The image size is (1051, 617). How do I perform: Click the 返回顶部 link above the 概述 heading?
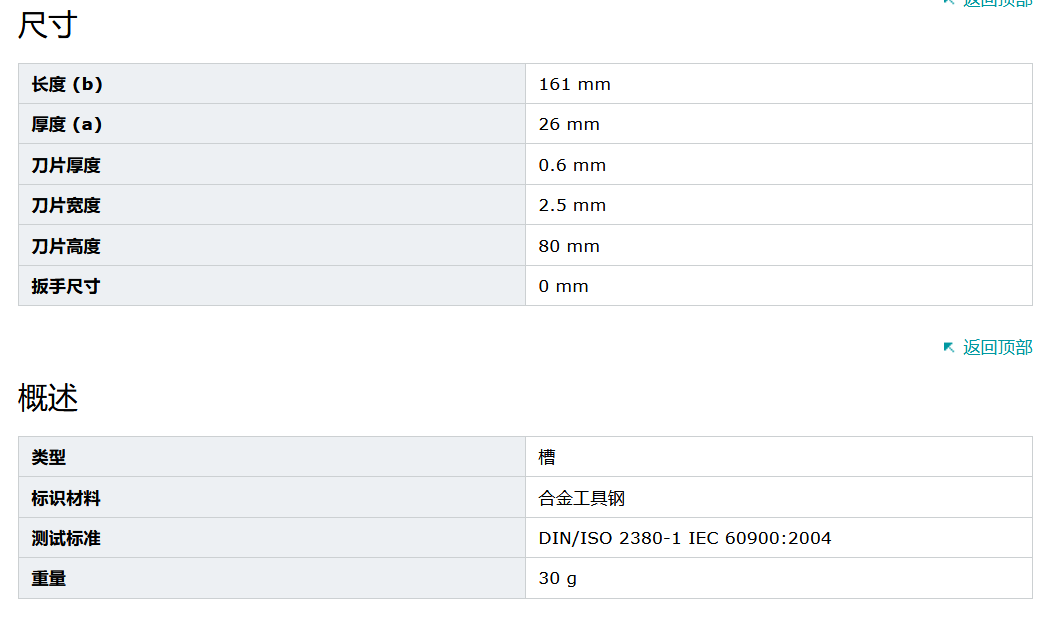click(997, 347)
